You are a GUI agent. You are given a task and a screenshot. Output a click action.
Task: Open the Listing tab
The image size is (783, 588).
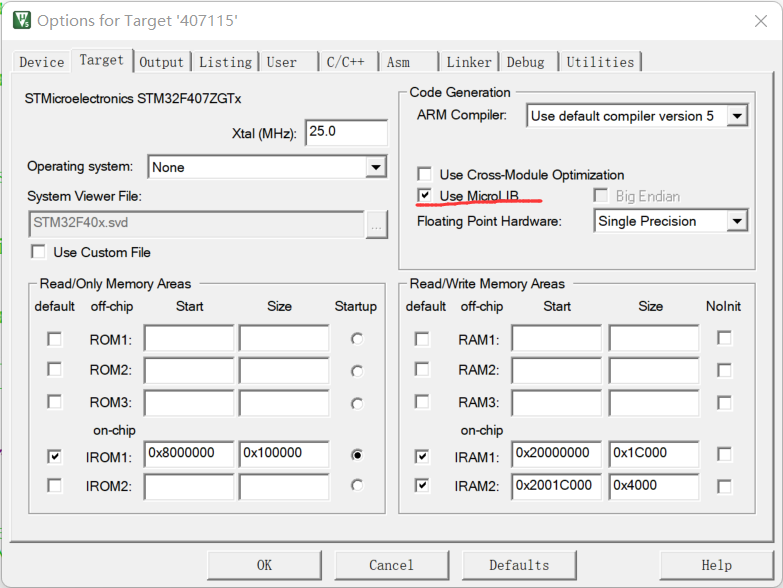(225, 62)
